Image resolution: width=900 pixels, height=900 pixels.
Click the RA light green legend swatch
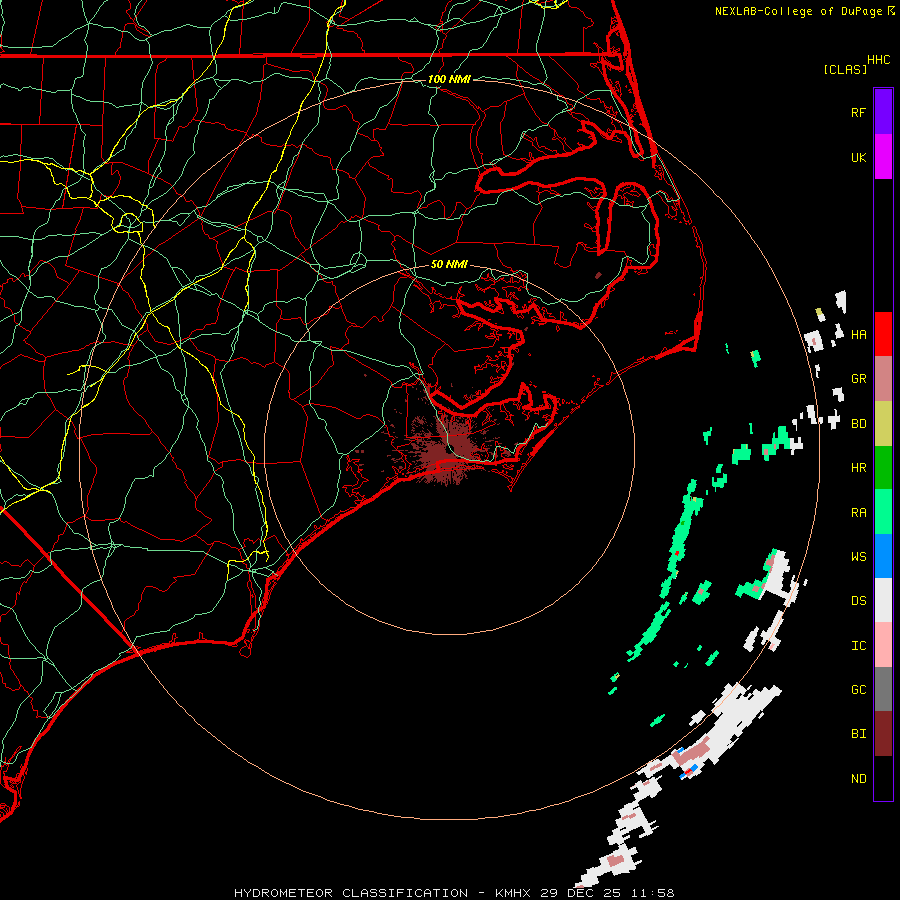tap(883, 512)
